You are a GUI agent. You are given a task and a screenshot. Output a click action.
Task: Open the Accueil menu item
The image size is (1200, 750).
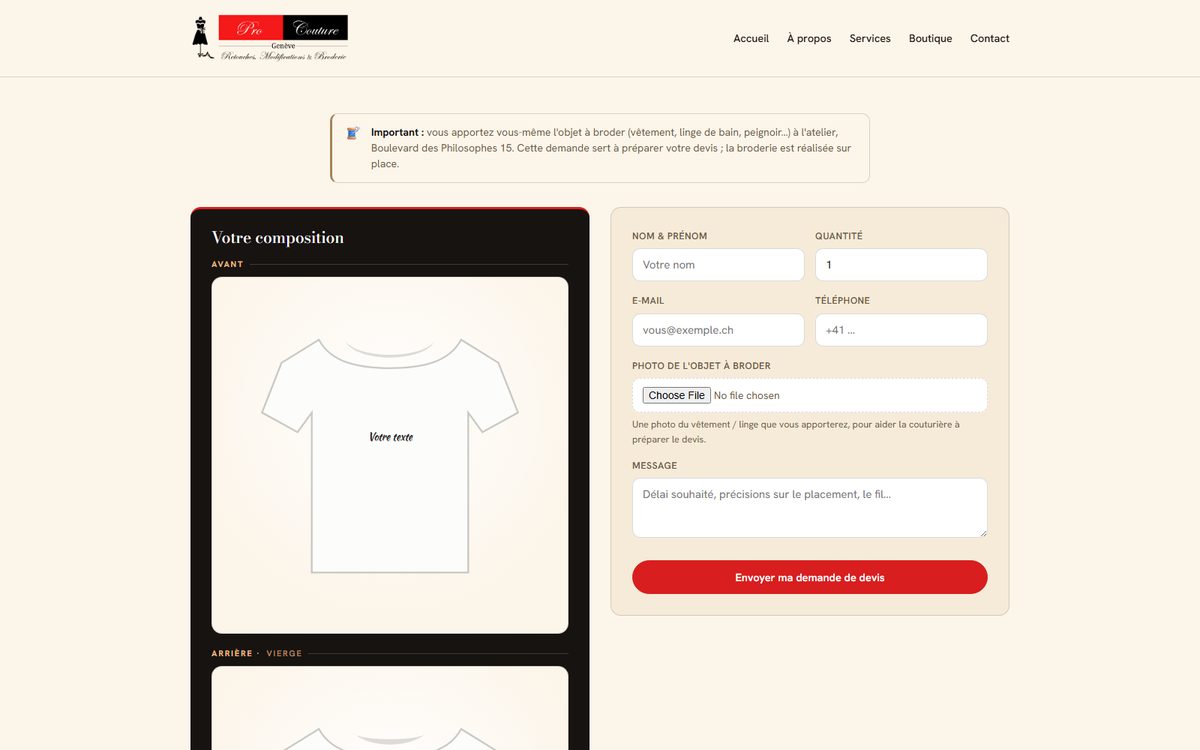751,38
